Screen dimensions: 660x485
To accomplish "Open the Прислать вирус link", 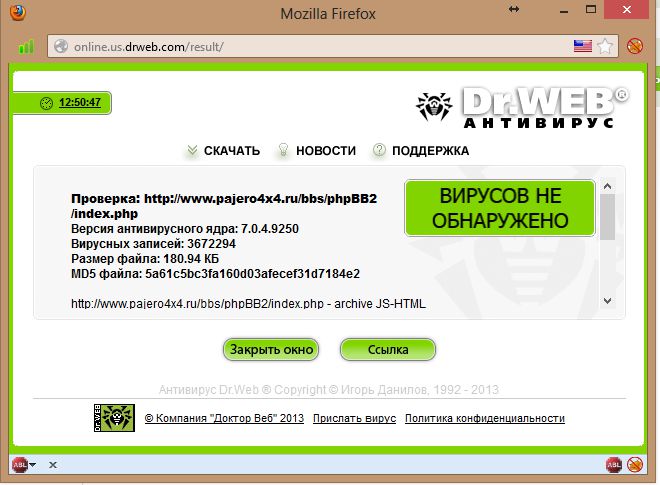I will click(354, 418).
